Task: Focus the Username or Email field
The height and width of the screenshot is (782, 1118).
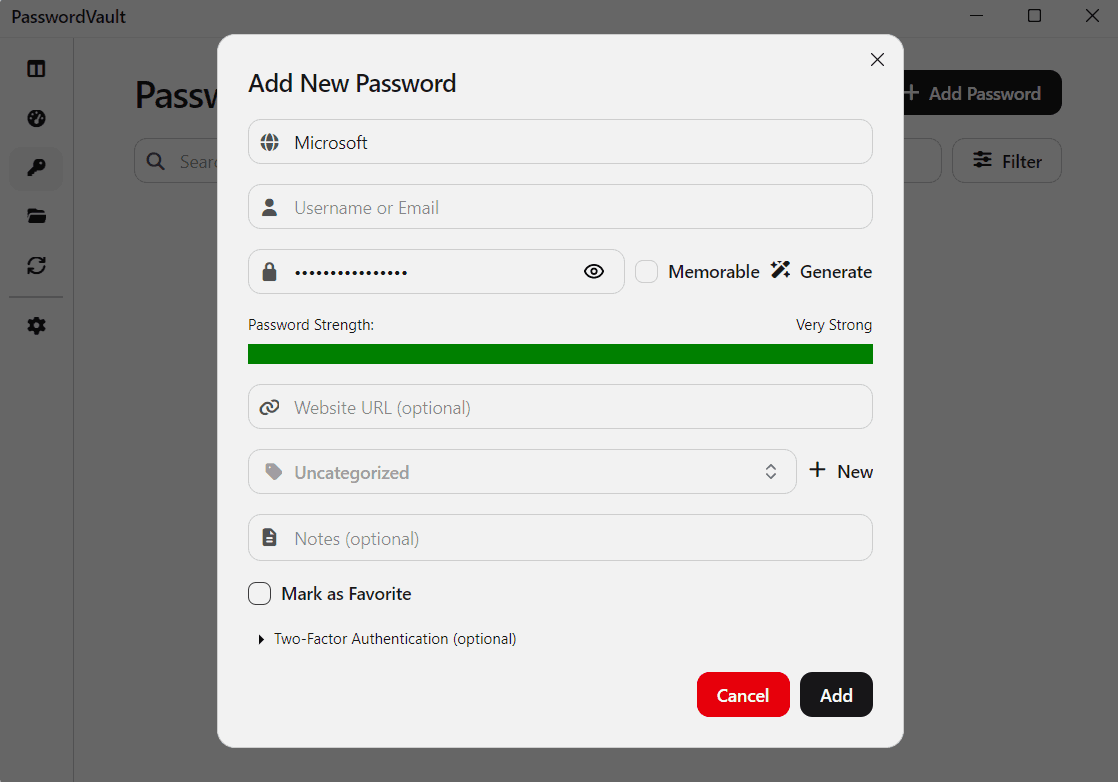Action: click(x=560, y=207)
